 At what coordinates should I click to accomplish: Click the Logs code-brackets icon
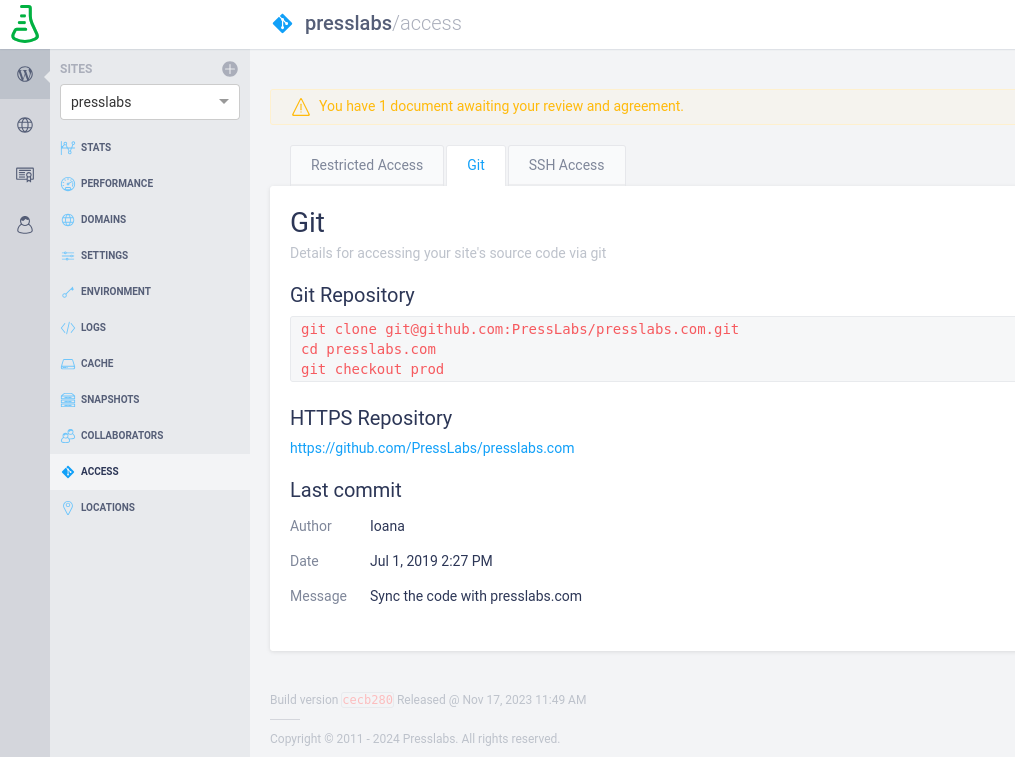[x=67, y=328]
